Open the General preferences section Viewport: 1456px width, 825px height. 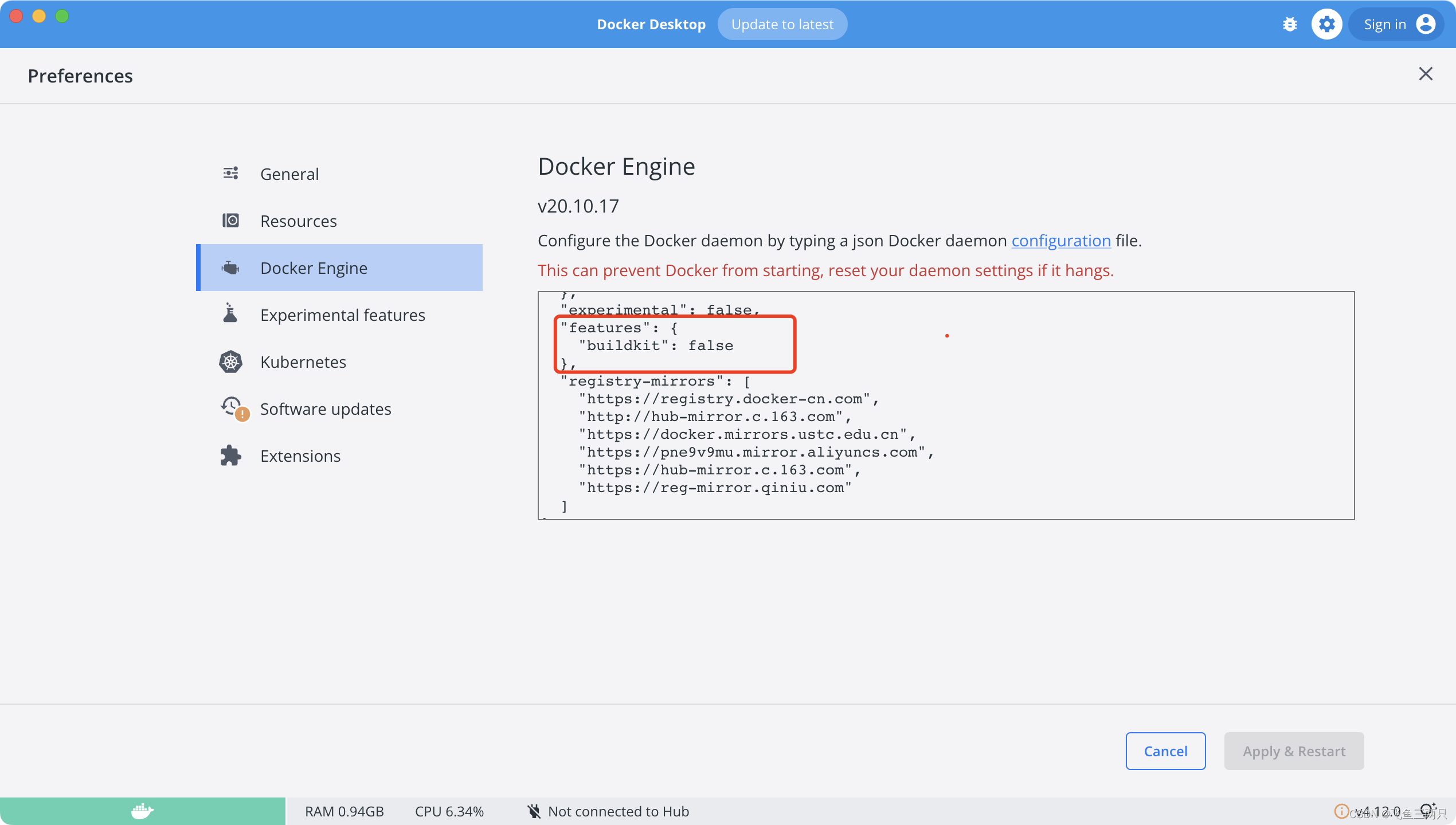[x=339, y=174]
